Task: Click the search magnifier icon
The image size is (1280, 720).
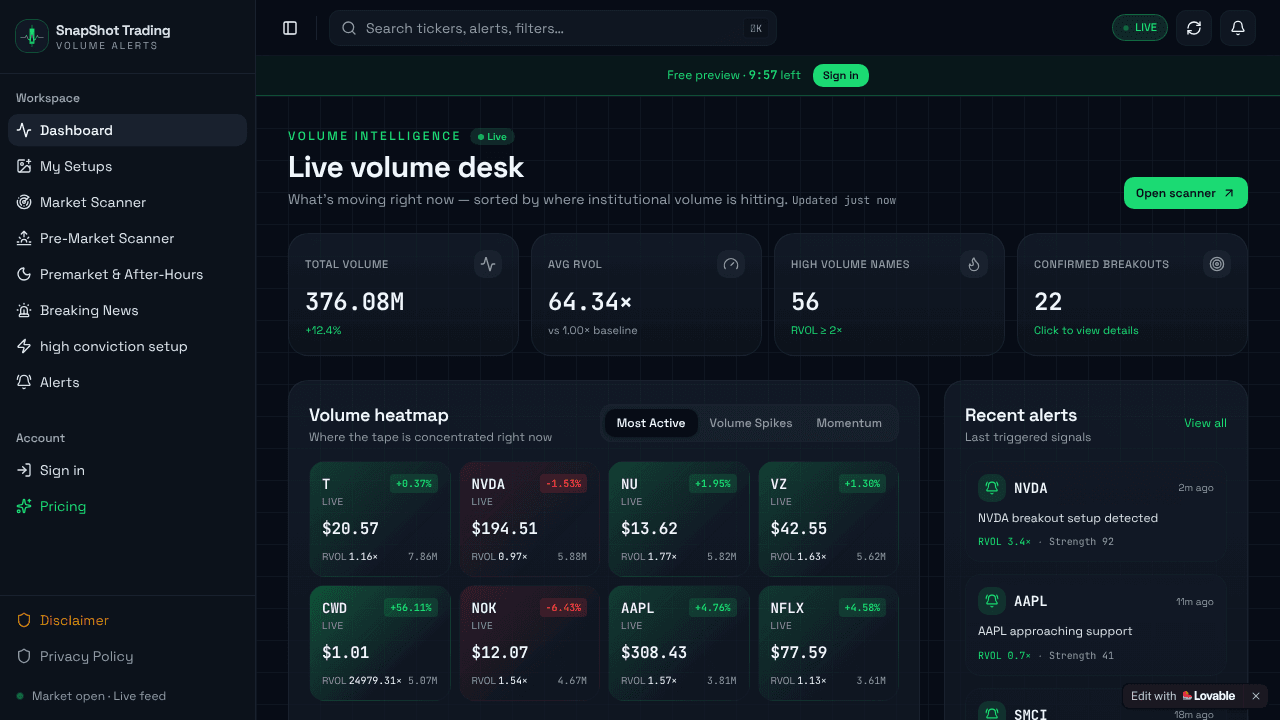Action: pos(349,28)
